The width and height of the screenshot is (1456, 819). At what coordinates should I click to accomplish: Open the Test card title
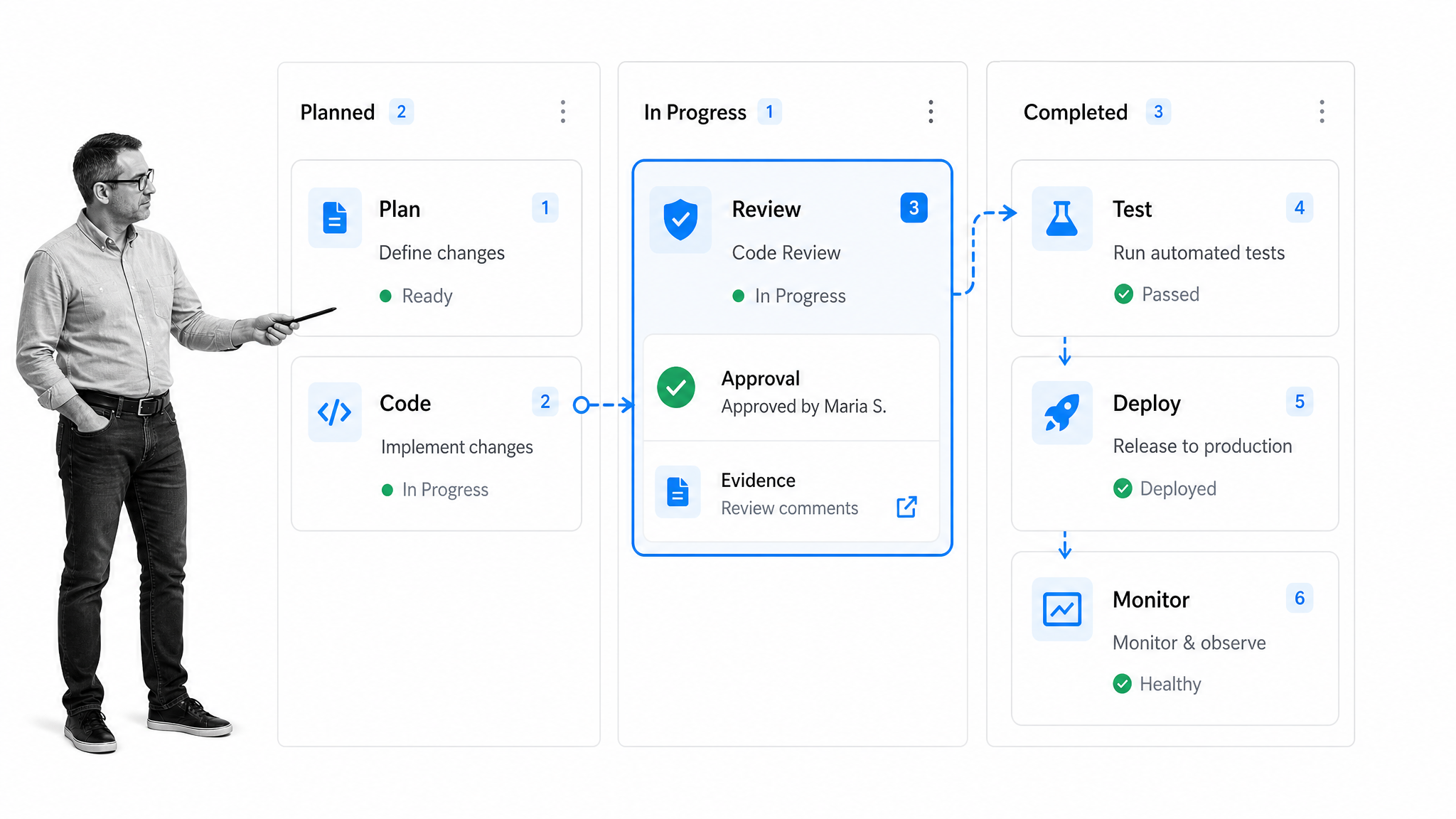(1132, 210)
